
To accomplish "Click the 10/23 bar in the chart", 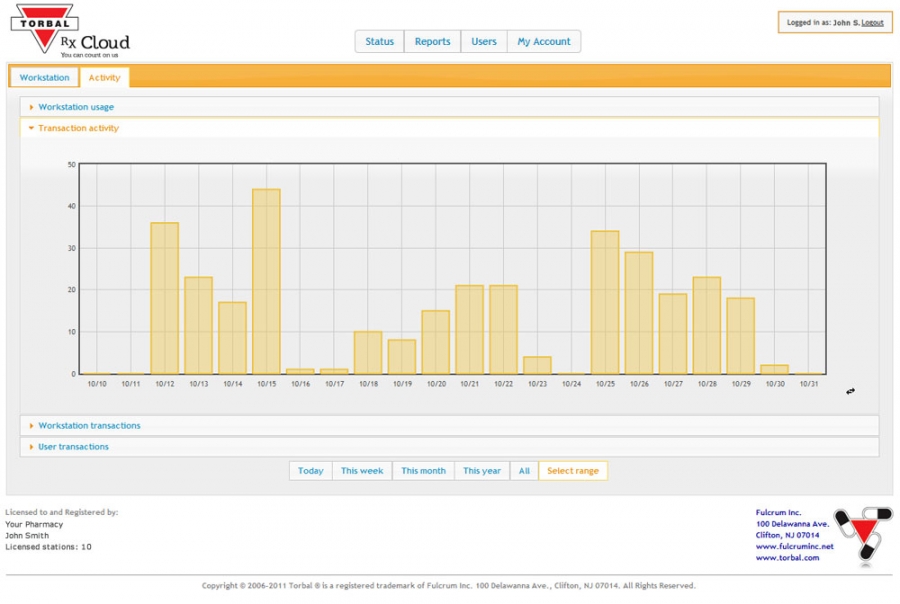I will tap(537, 365).
